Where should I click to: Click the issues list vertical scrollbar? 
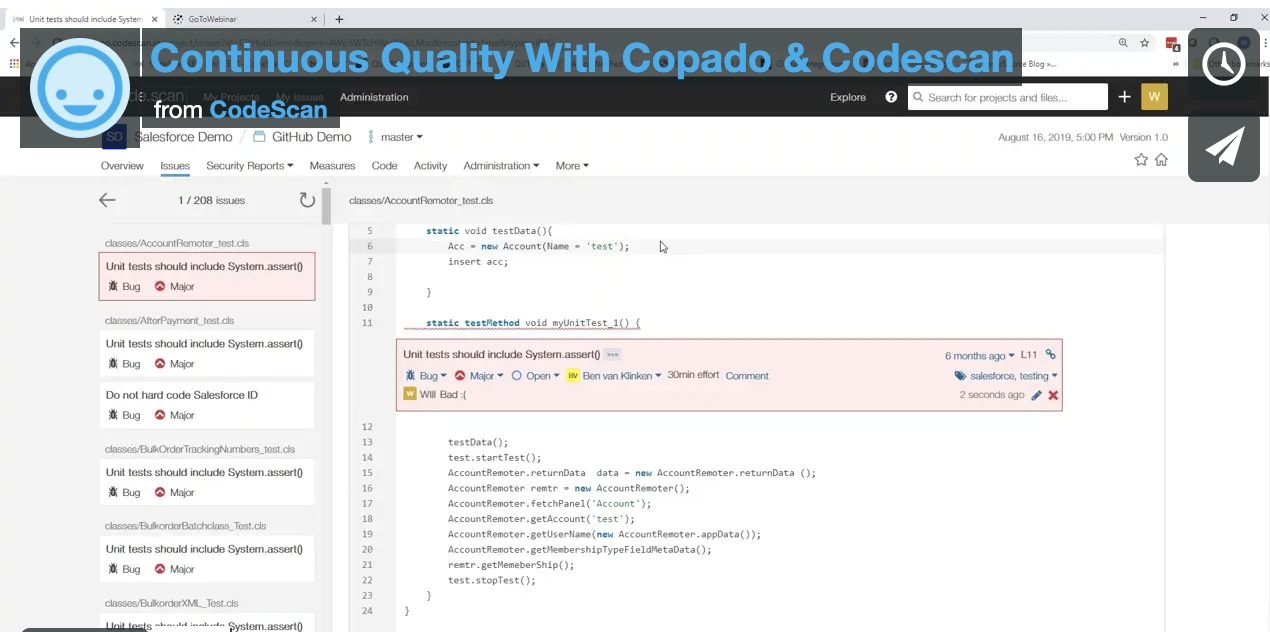pyautogui.click(x=326, y=205)
